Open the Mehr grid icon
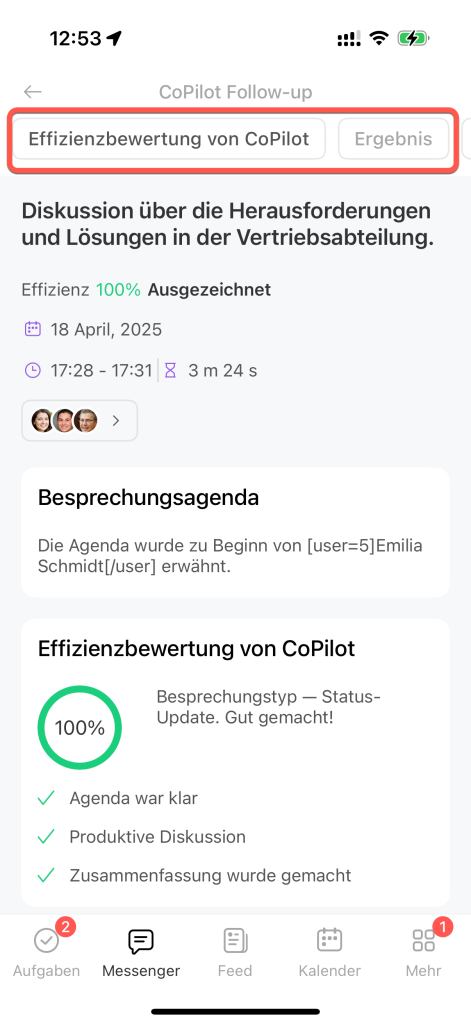 pyautogui.click(x=423, y=941)
